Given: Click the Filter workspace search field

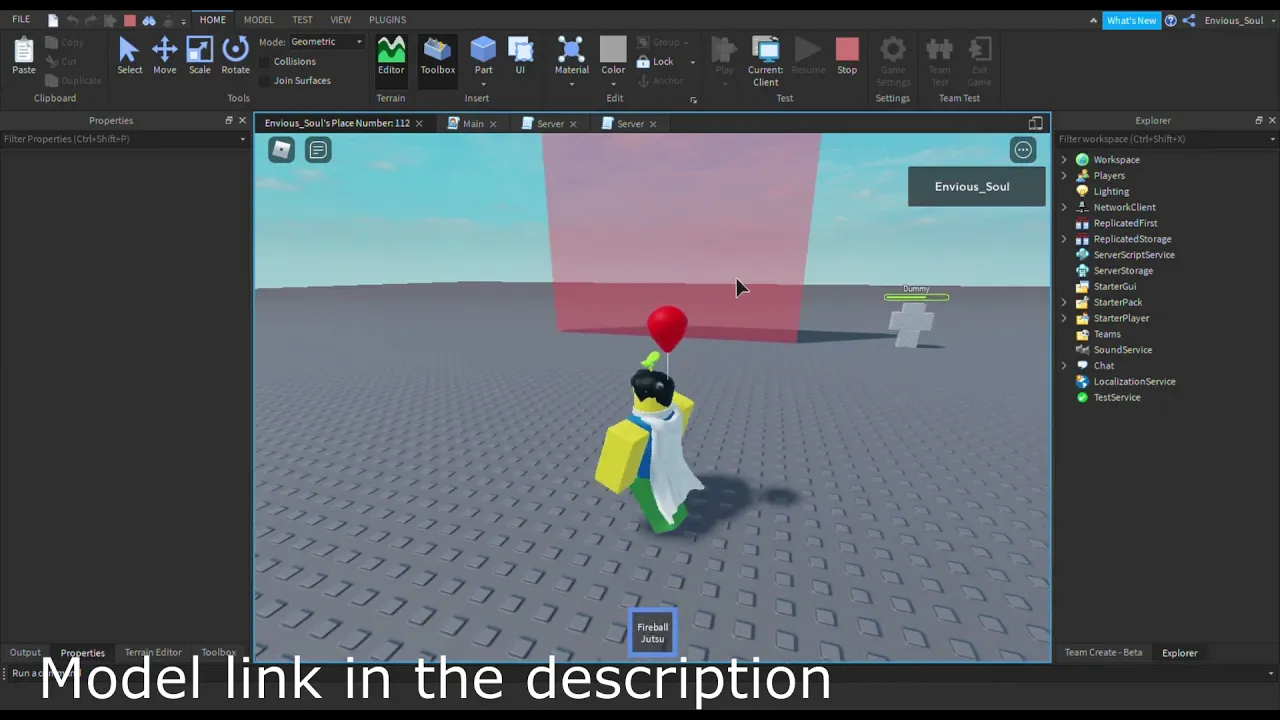Looking at the screenshot, I should click(x=1167, y=139).
